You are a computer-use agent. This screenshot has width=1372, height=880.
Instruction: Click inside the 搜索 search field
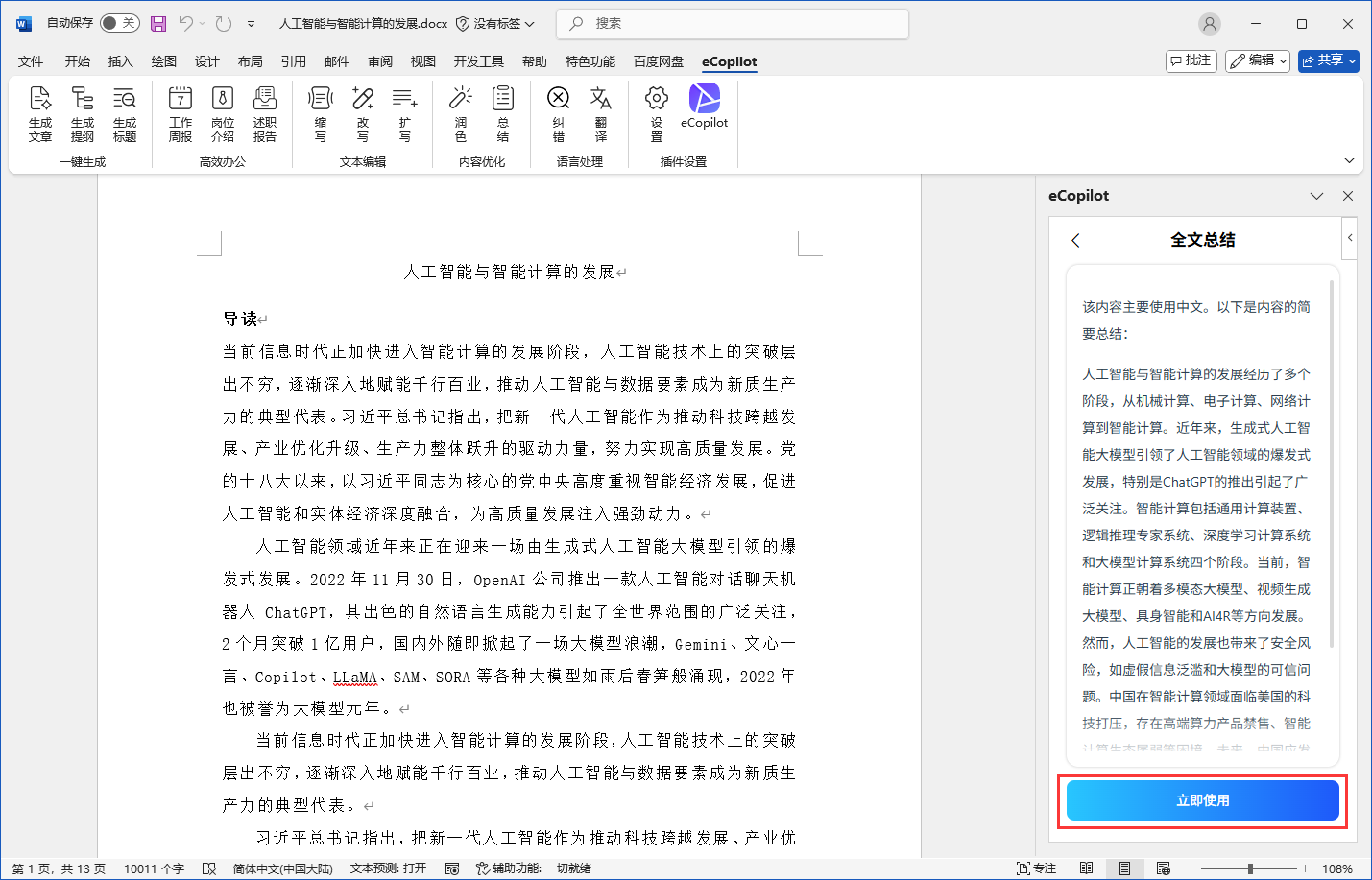pos(732,23)
